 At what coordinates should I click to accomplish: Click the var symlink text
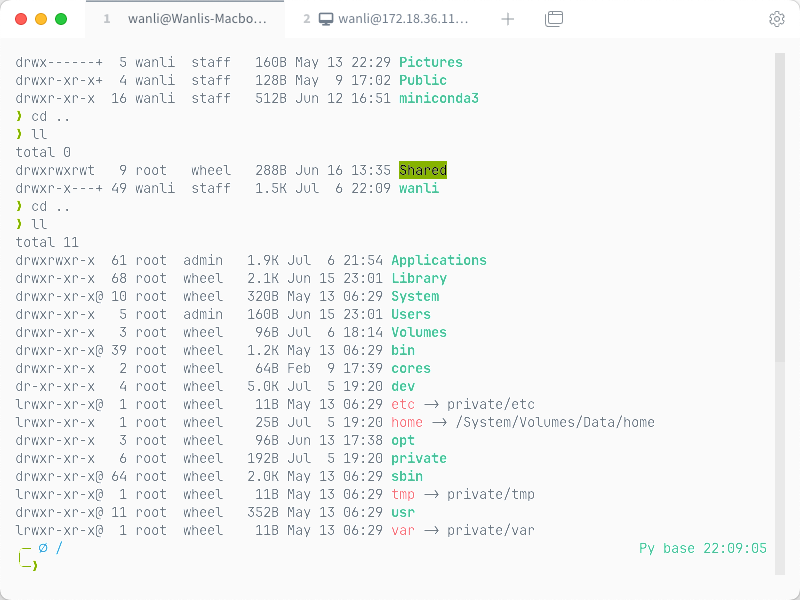(x=403, y=530)
